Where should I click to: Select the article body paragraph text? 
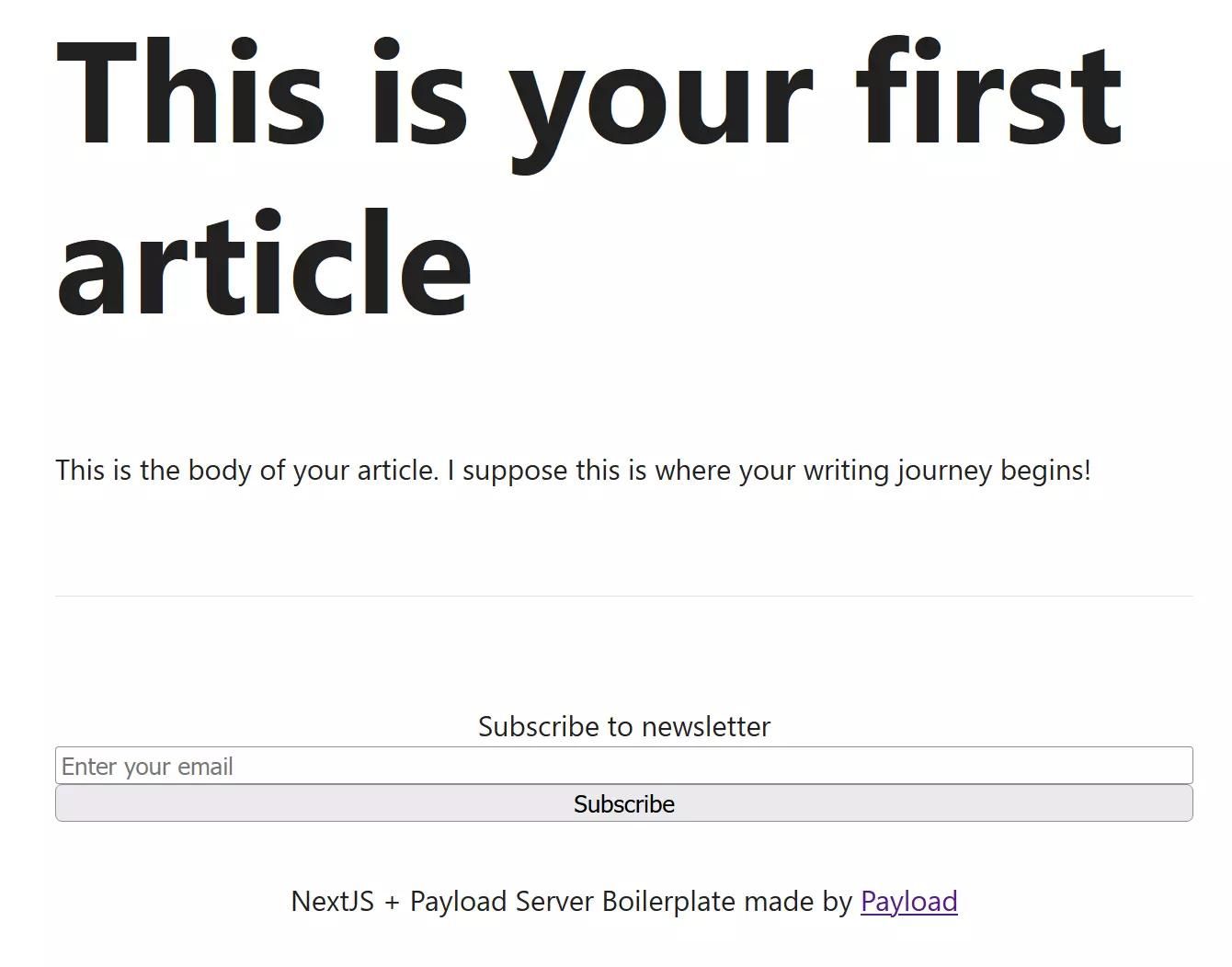570,470
